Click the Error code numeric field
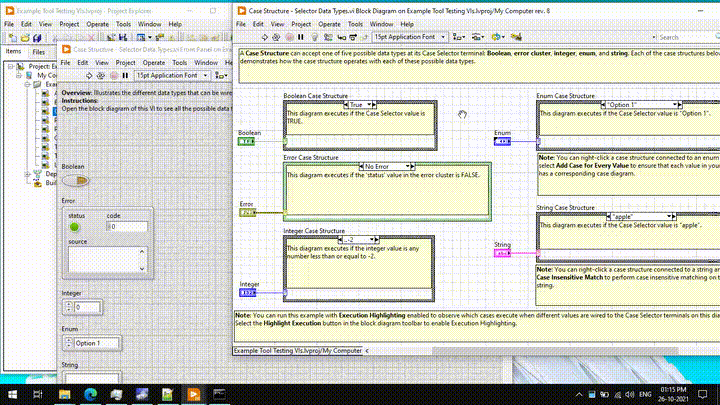The image size is (720, 405). 127,226
